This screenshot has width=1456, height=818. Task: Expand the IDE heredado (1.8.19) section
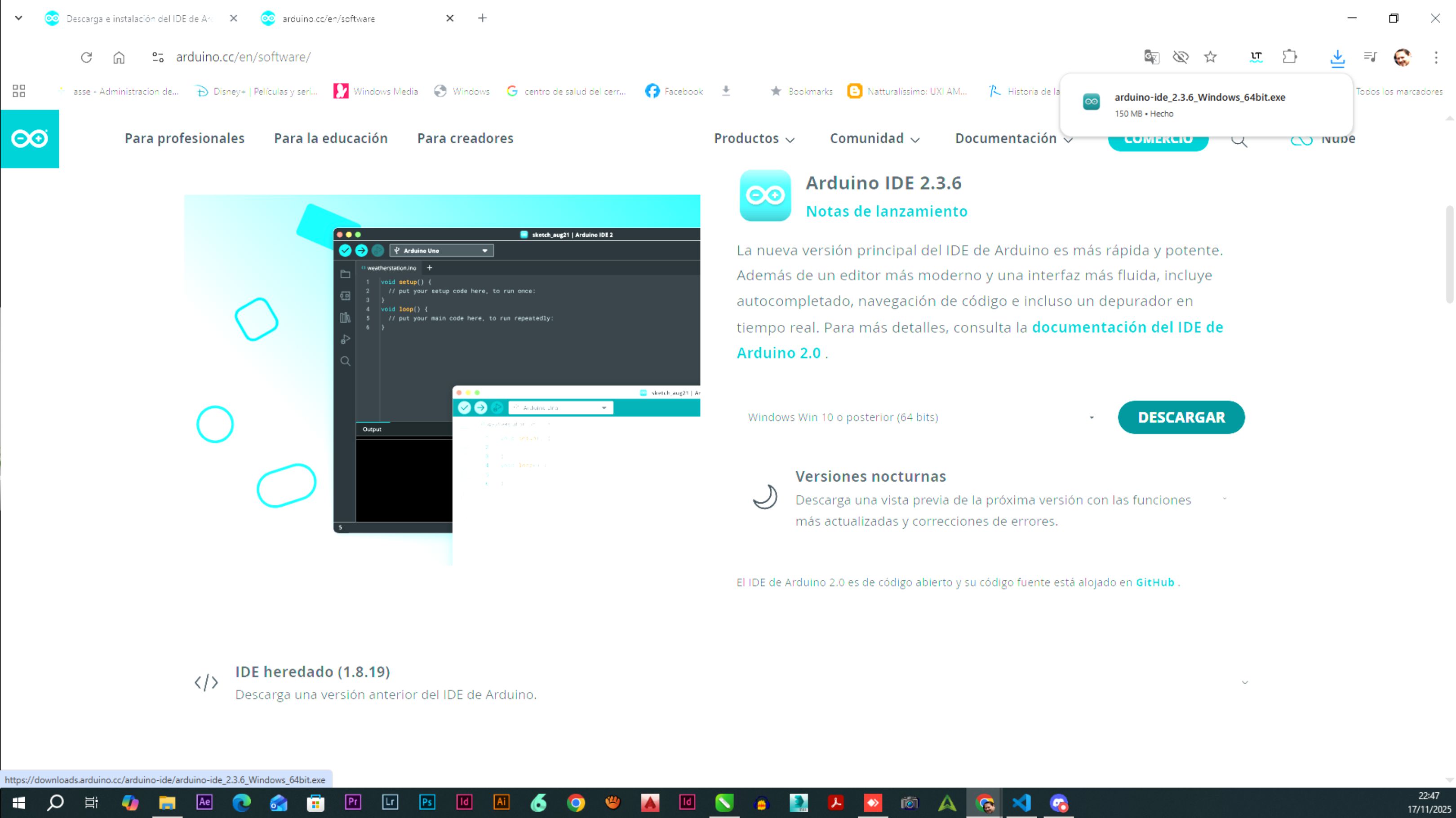[1245, 682]
